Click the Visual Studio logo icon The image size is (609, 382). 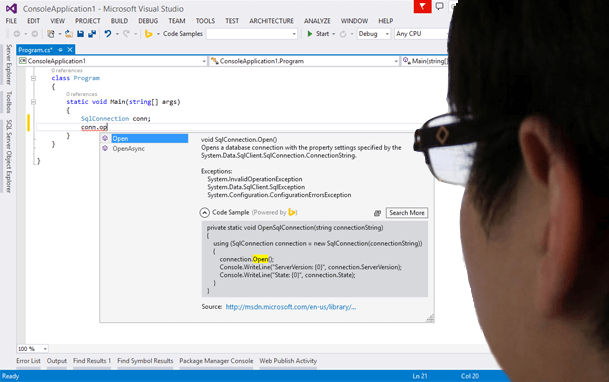coord(11,8)
